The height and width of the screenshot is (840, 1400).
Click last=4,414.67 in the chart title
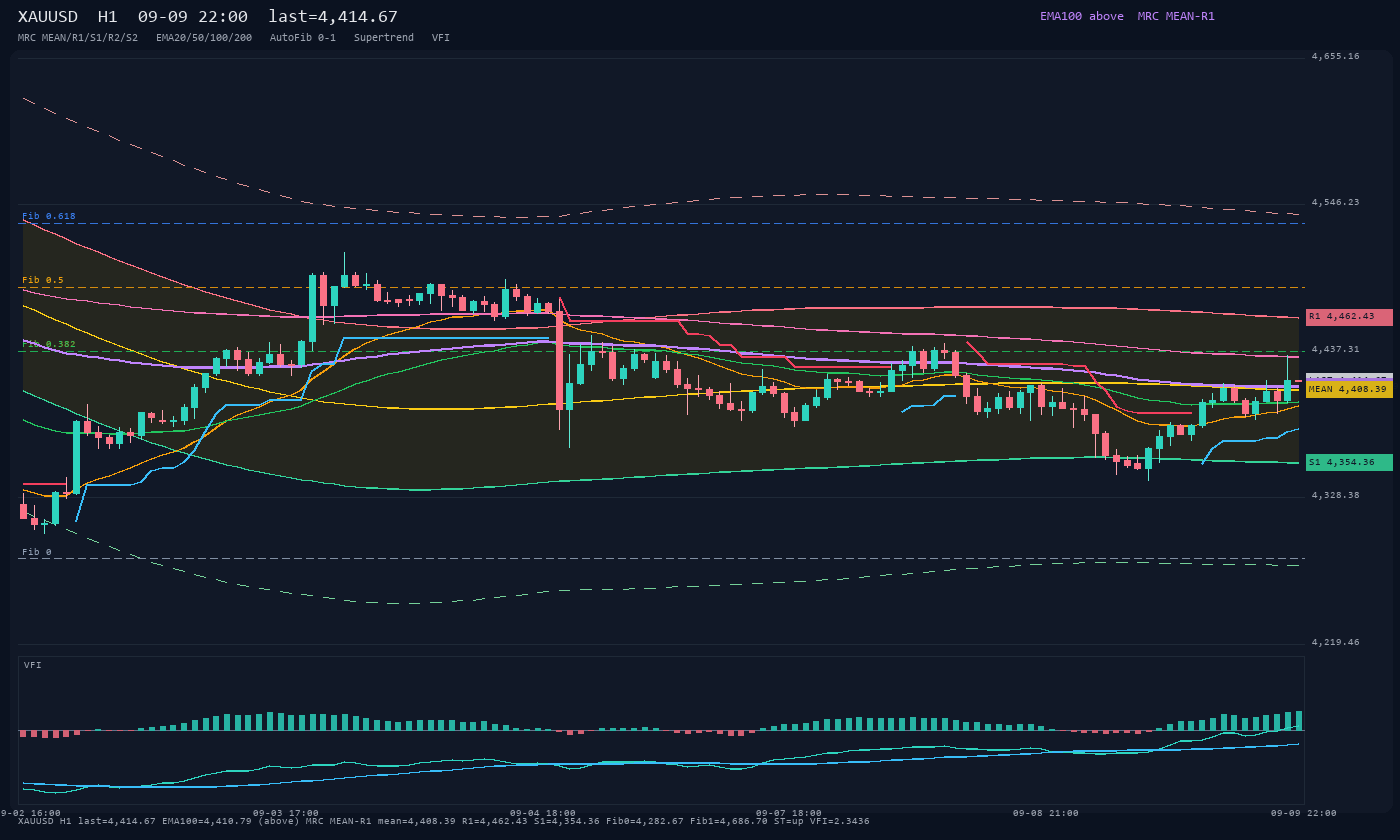333,17
